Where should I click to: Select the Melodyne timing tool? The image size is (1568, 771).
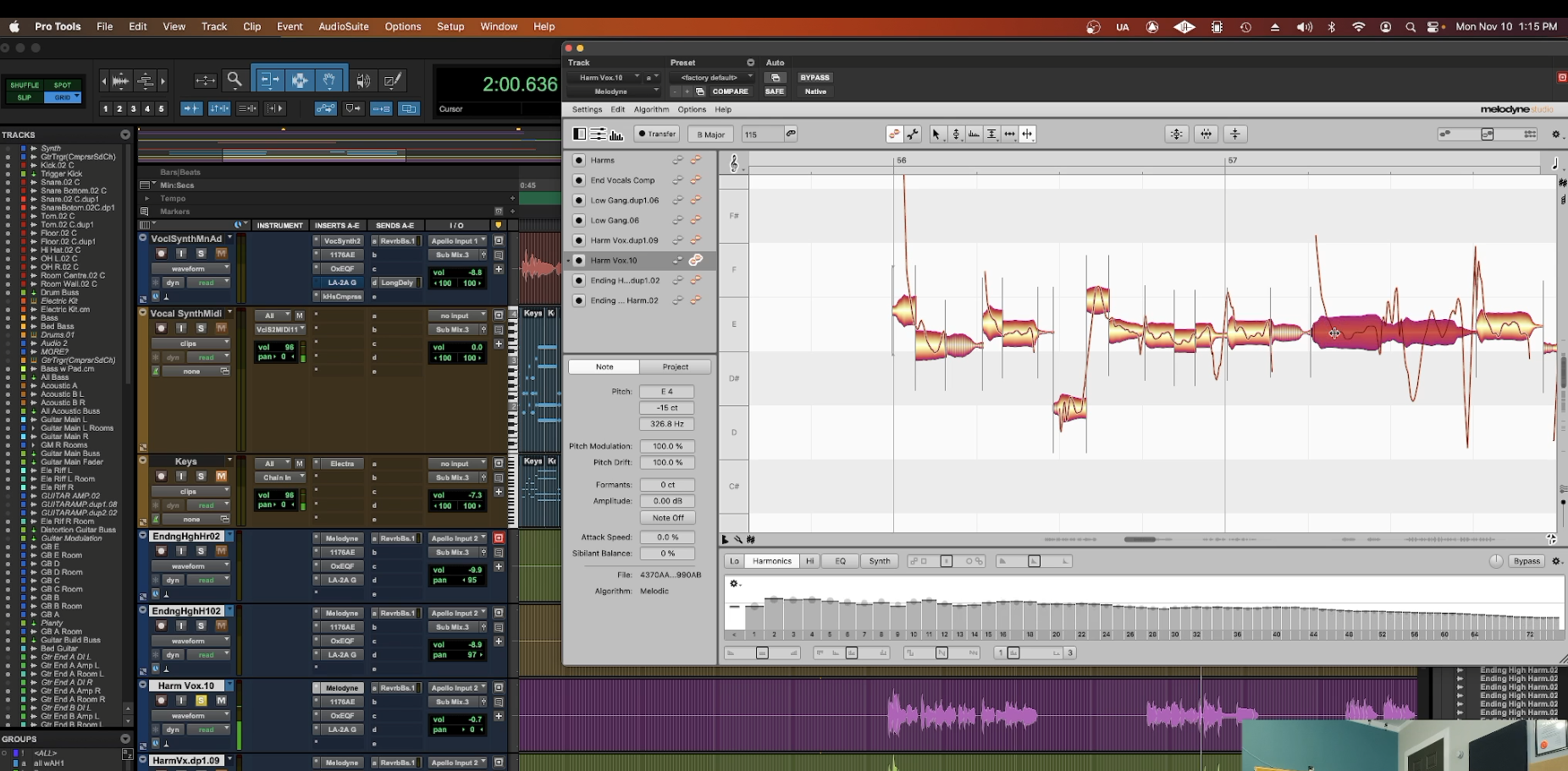tap(1009, 134)
